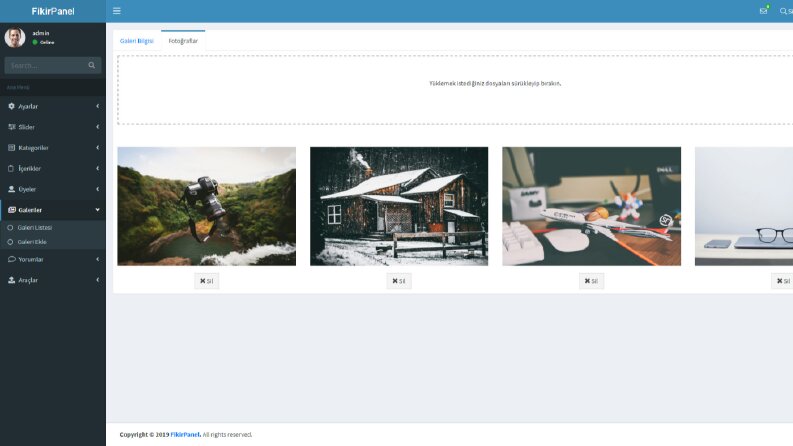The width and height of the screenshot is (793, 446).
Task: Click the Yorumlar speech bubble icon
Action: [11, 259]
